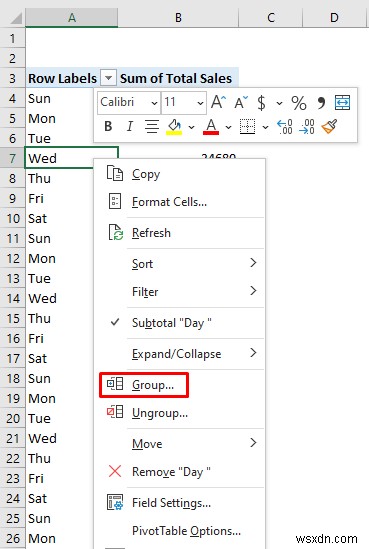
Task: Open Format Cells dialog from menu
Action: pos(179,202)
